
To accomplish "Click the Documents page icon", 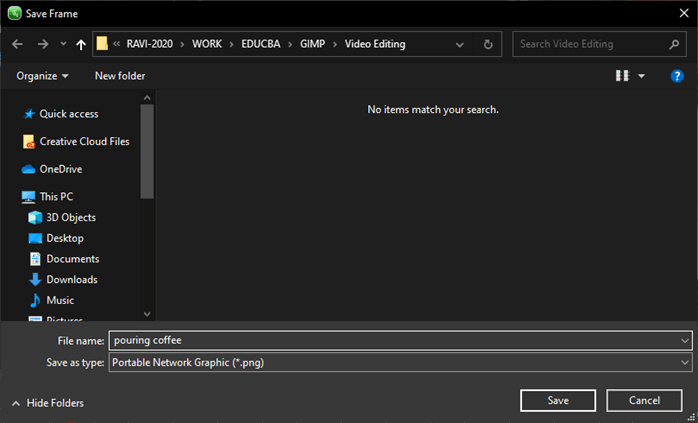I will pos(35,259).
